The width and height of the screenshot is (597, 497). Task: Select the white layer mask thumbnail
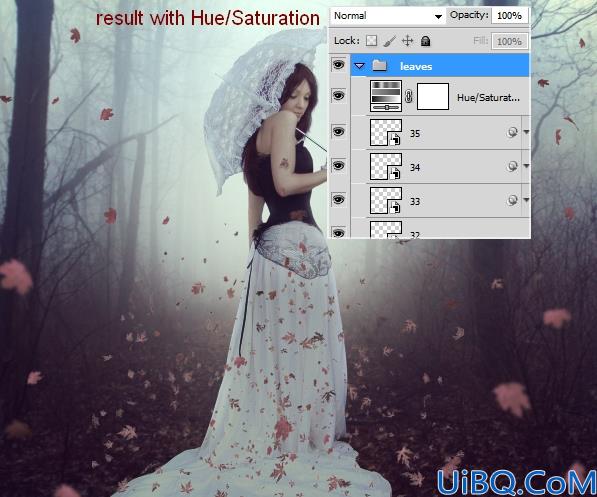pyautogui.click(x=433, y=97)
